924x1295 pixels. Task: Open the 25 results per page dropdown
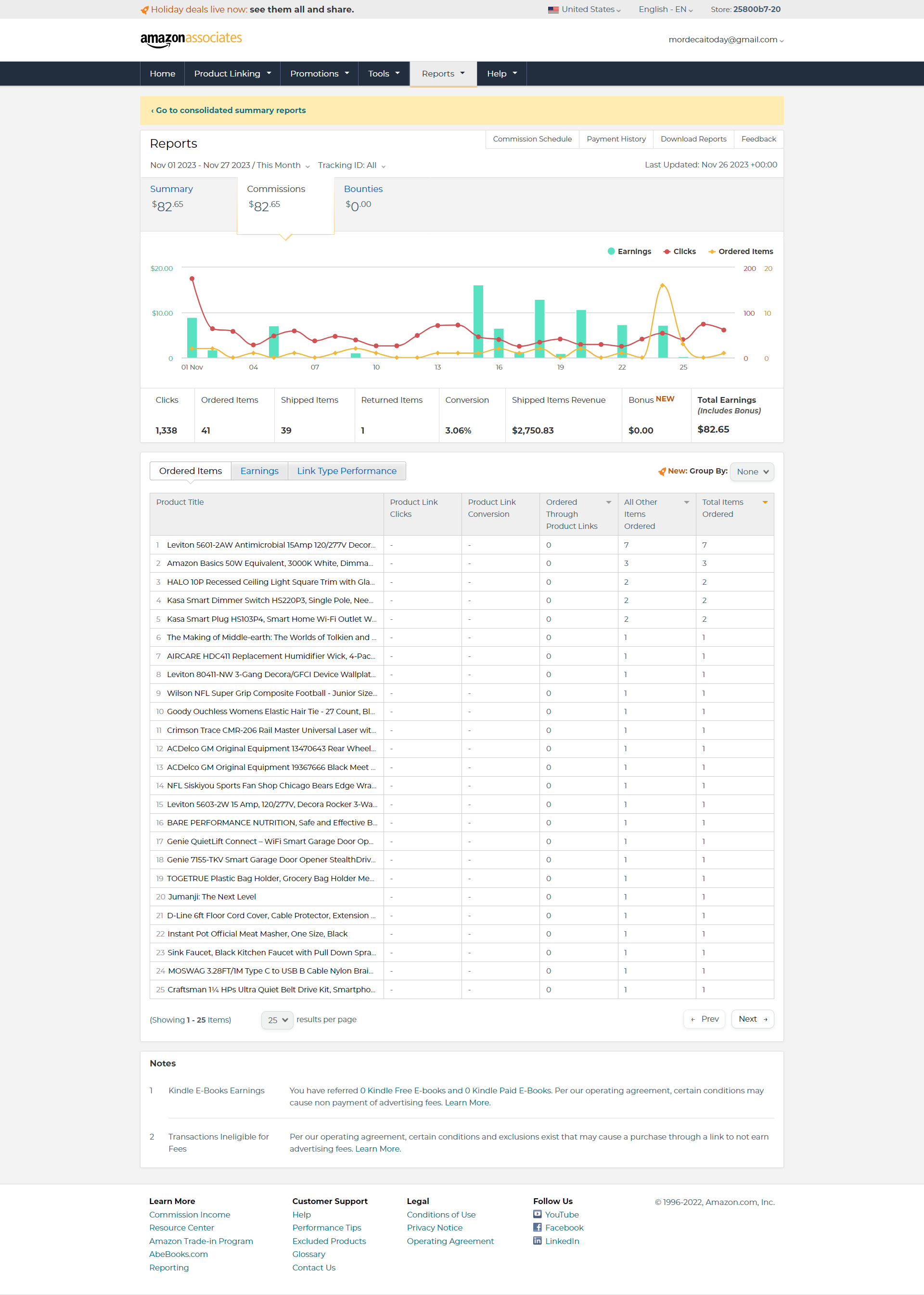point(277,1020)
